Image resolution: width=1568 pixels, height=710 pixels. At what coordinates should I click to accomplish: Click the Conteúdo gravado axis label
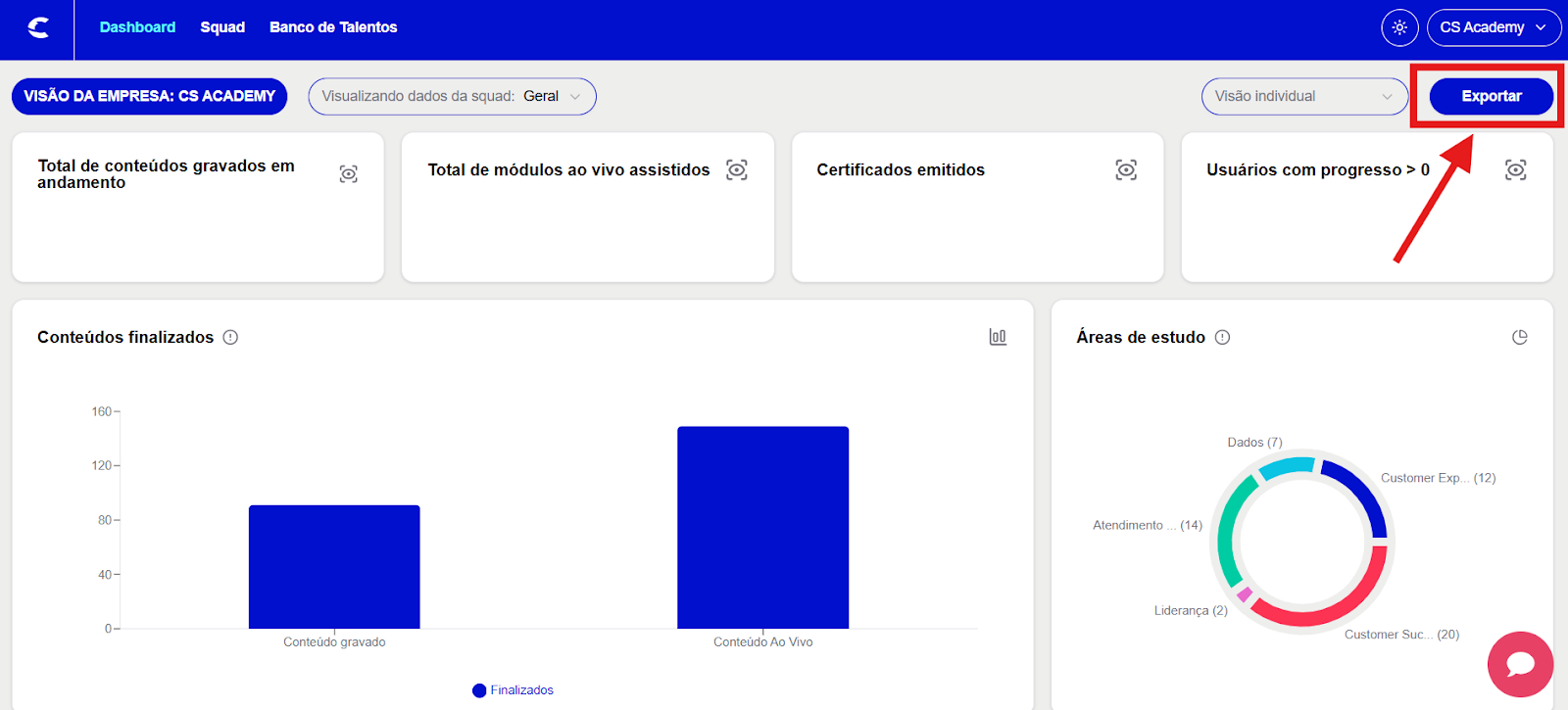pos(334,642)
